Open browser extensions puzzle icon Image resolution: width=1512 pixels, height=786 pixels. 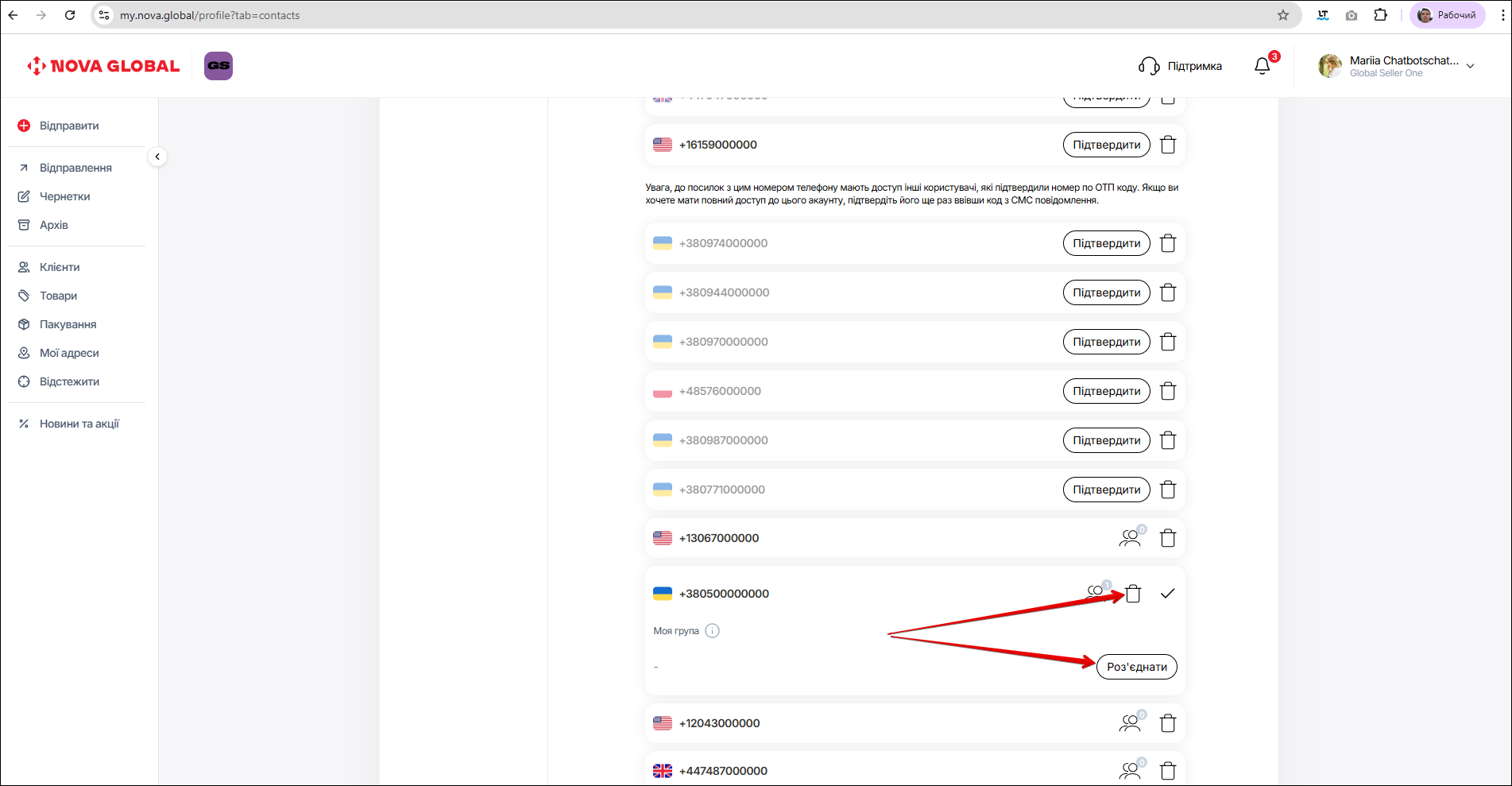[1381, 15]
